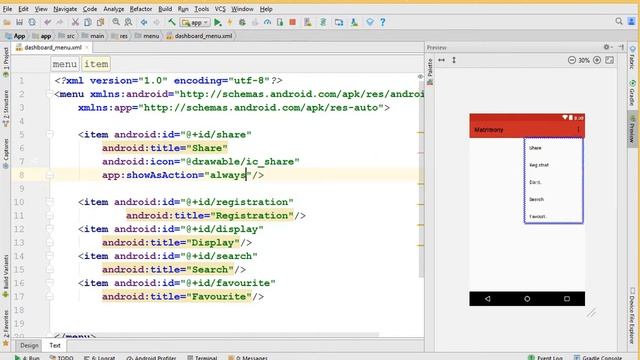Switch to the Text tab
The height and width of the screenshot is (360, 640).
[x=55, y=345]
